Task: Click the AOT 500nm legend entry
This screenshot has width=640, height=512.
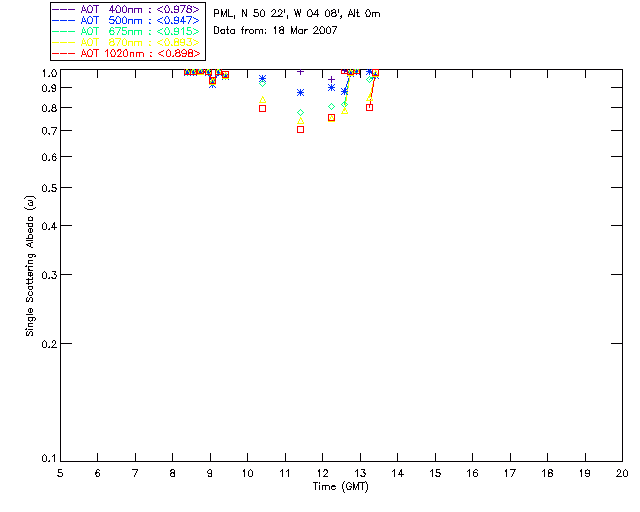Action: click(126, 20)
